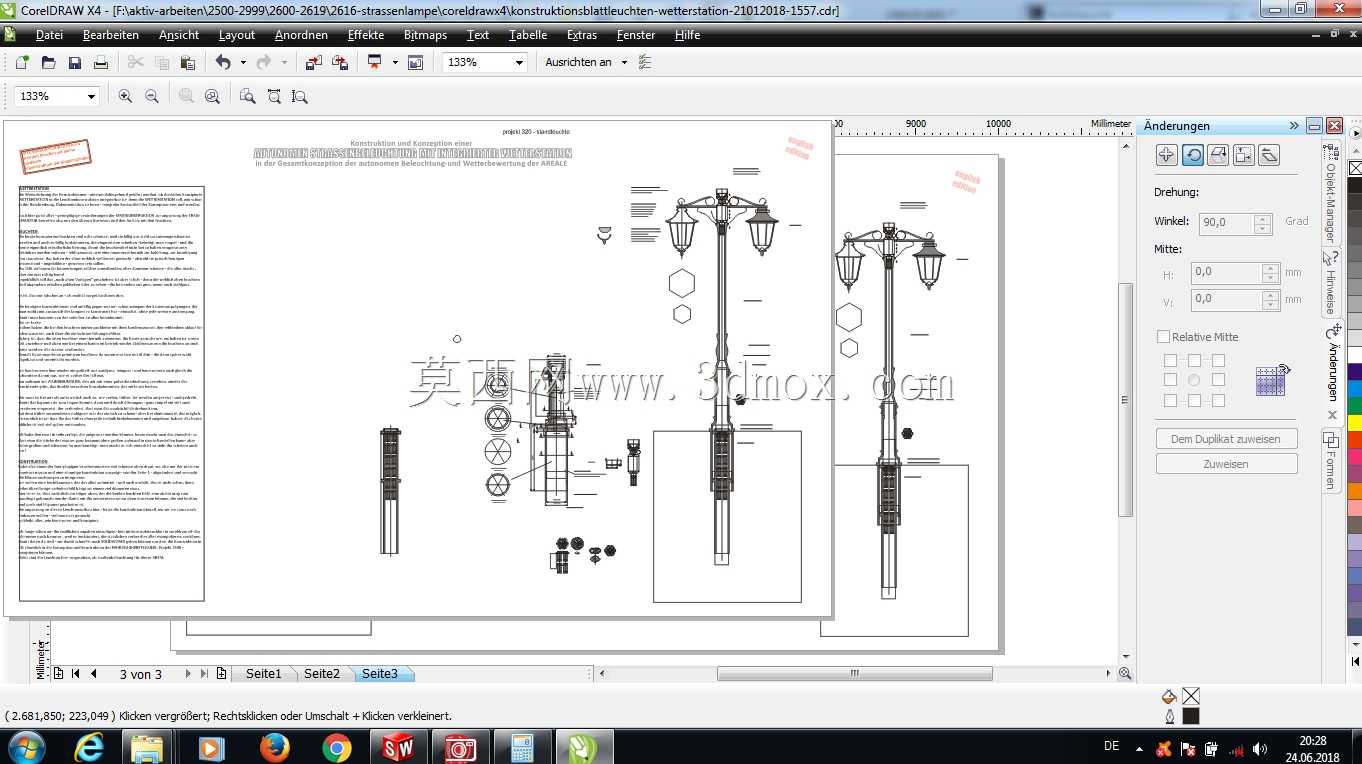The image size is (1362, 764).
Task: Switch to the Seite2 page tab
Action: pyautogui.click(x=322, y=674)
